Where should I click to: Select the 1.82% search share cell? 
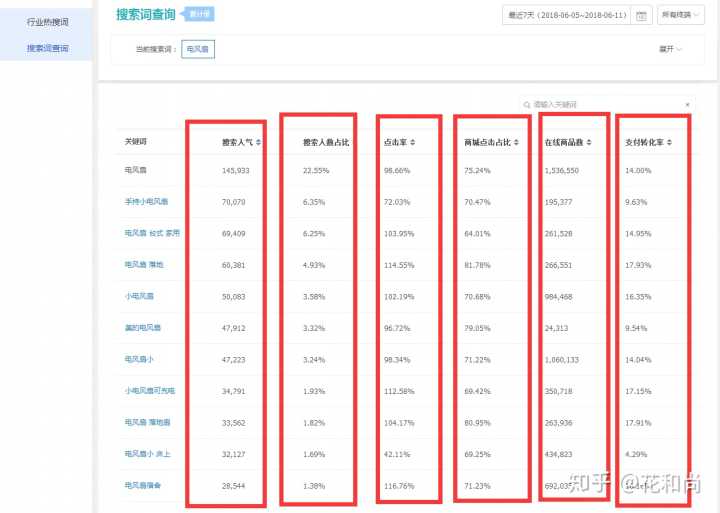(314, 423)
